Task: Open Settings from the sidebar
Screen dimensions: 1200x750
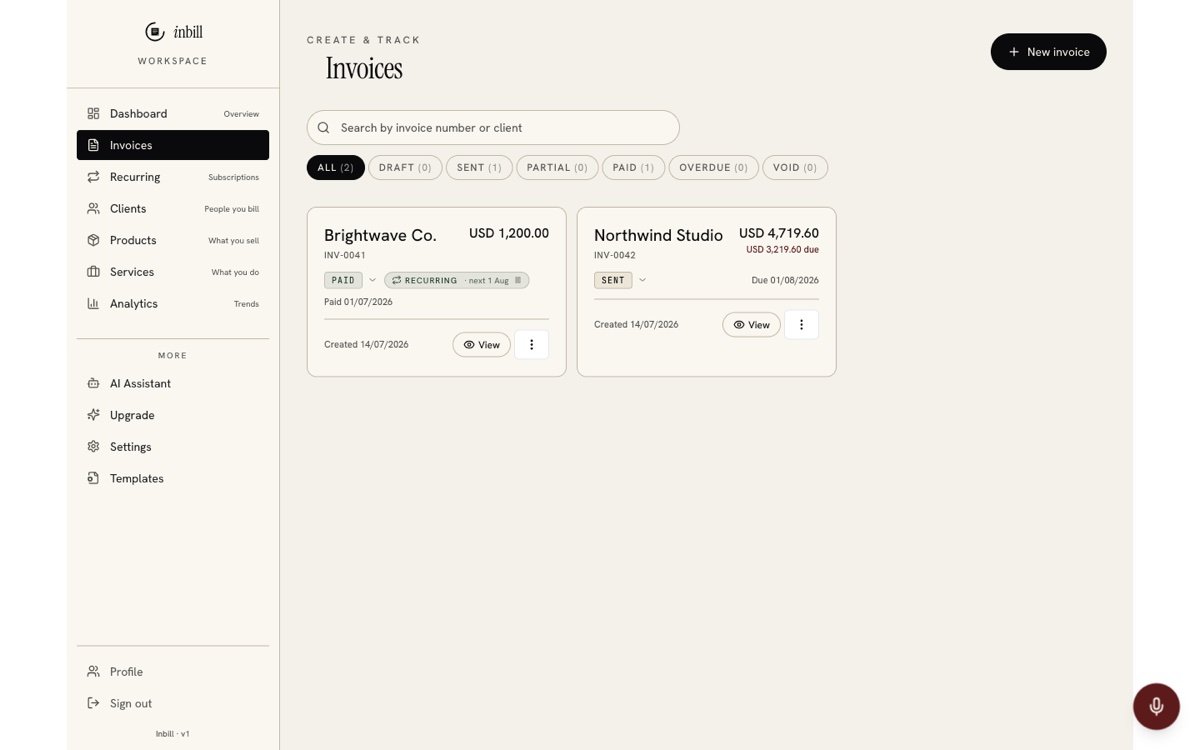Action: 173,447
